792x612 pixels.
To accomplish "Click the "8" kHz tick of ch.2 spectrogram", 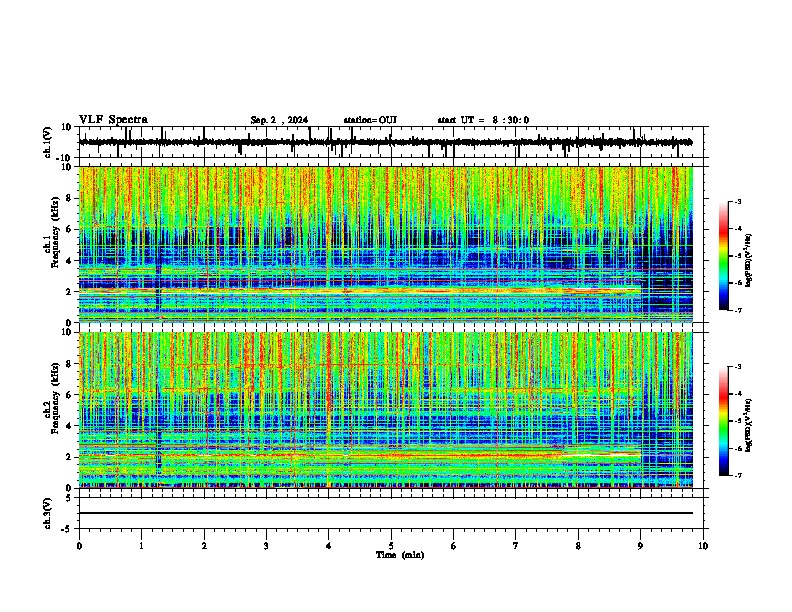I will click(x=69, y=364).
